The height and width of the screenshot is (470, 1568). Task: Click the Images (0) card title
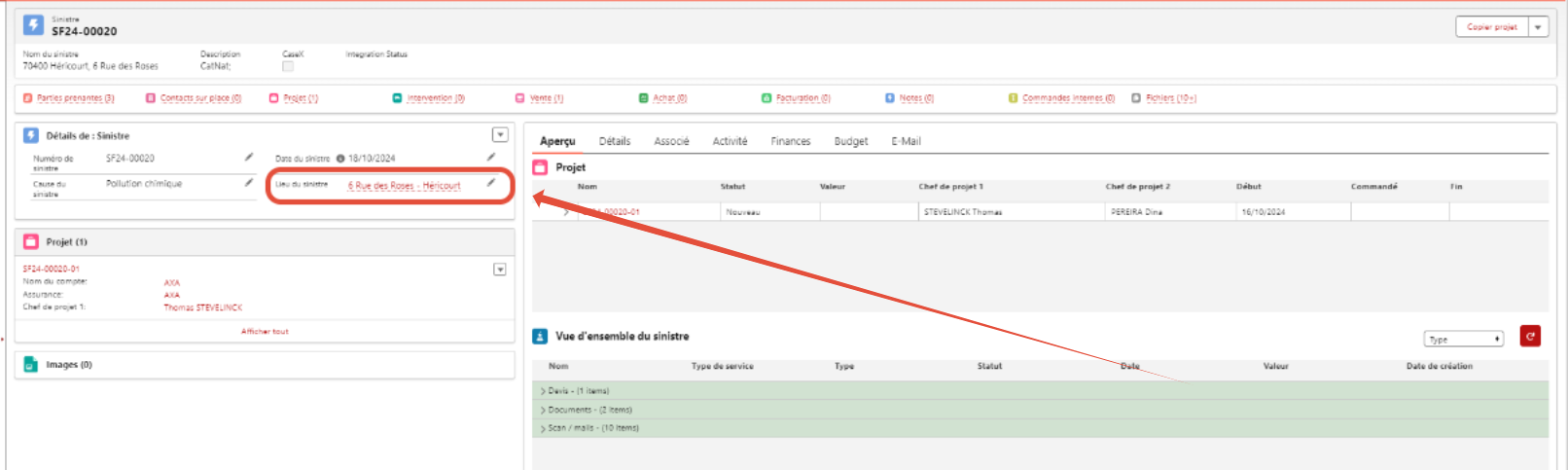(x=69, y=365)
